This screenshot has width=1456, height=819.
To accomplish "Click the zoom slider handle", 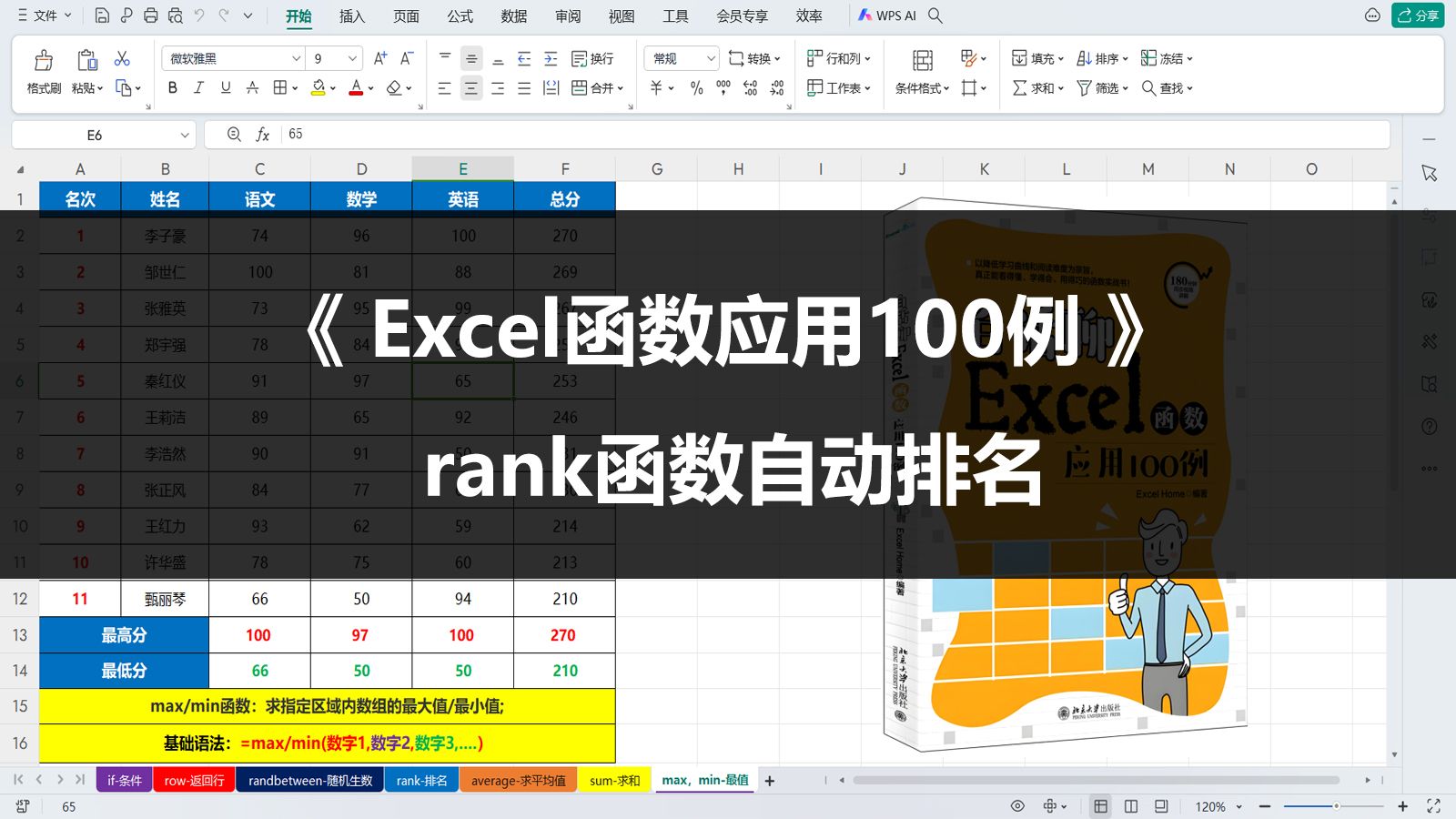I will point(1336,806).
